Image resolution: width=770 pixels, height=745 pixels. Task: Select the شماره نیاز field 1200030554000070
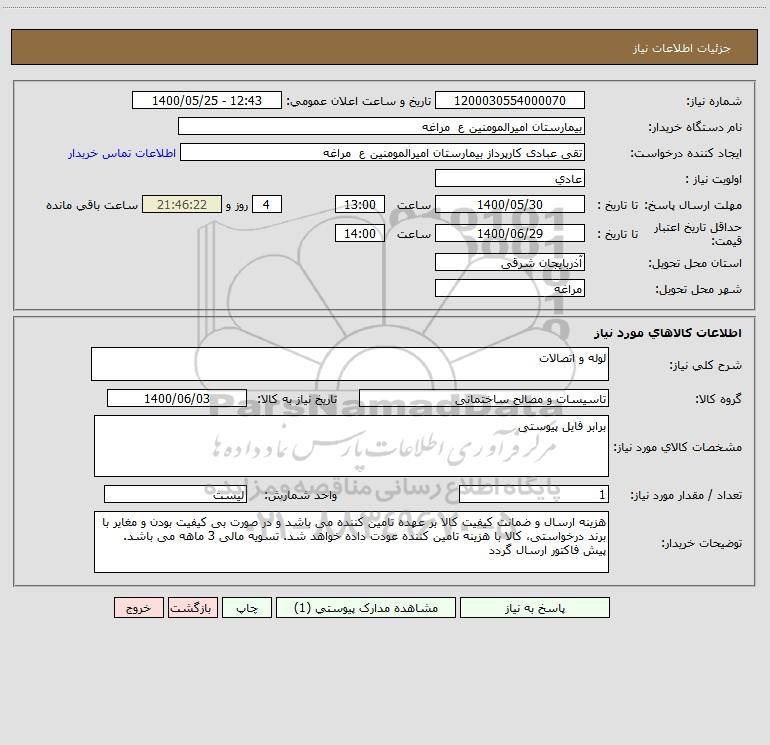click(x=510, y=100)
